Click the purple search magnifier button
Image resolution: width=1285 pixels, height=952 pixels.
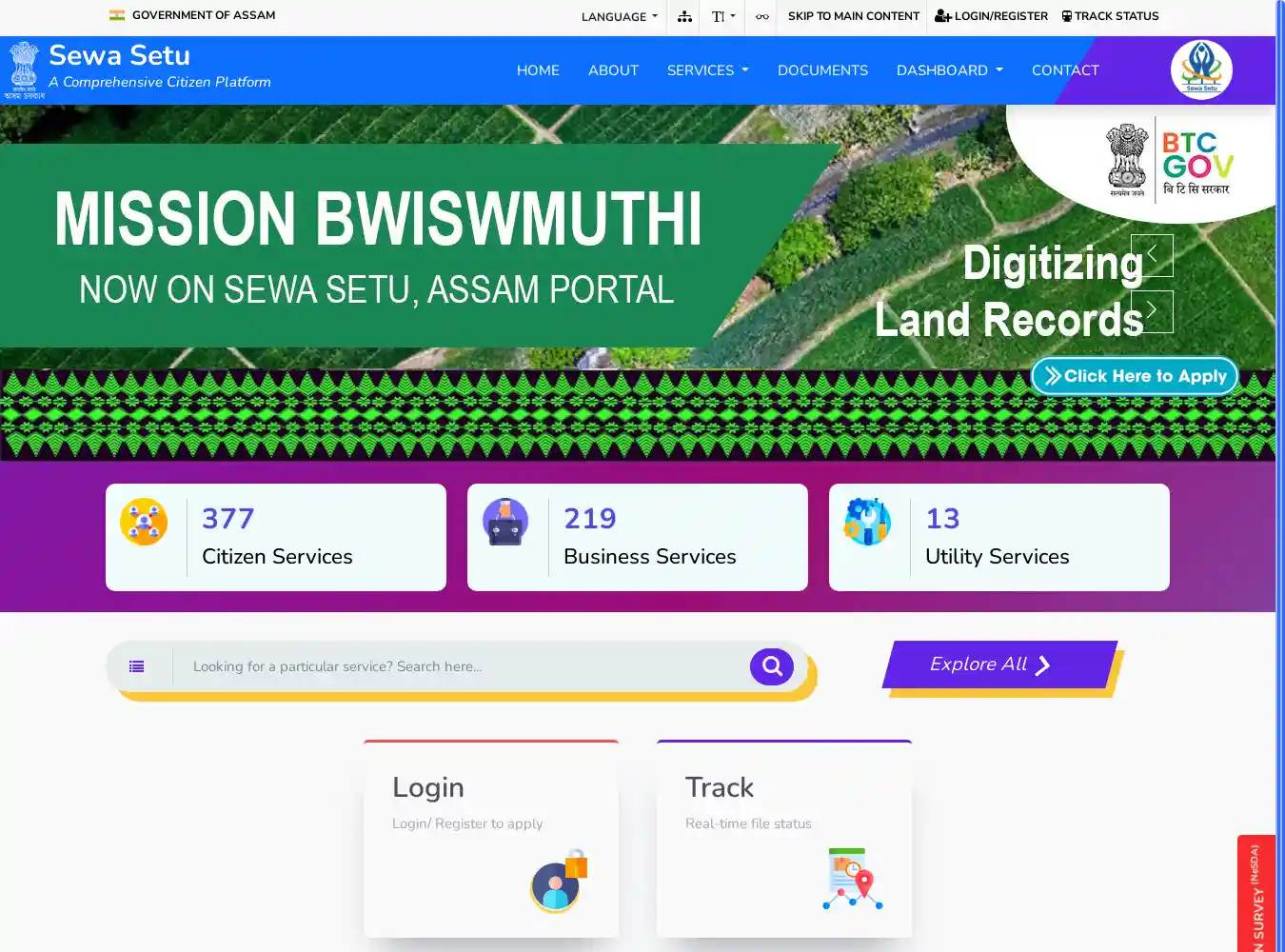click(x=772, y=666)
